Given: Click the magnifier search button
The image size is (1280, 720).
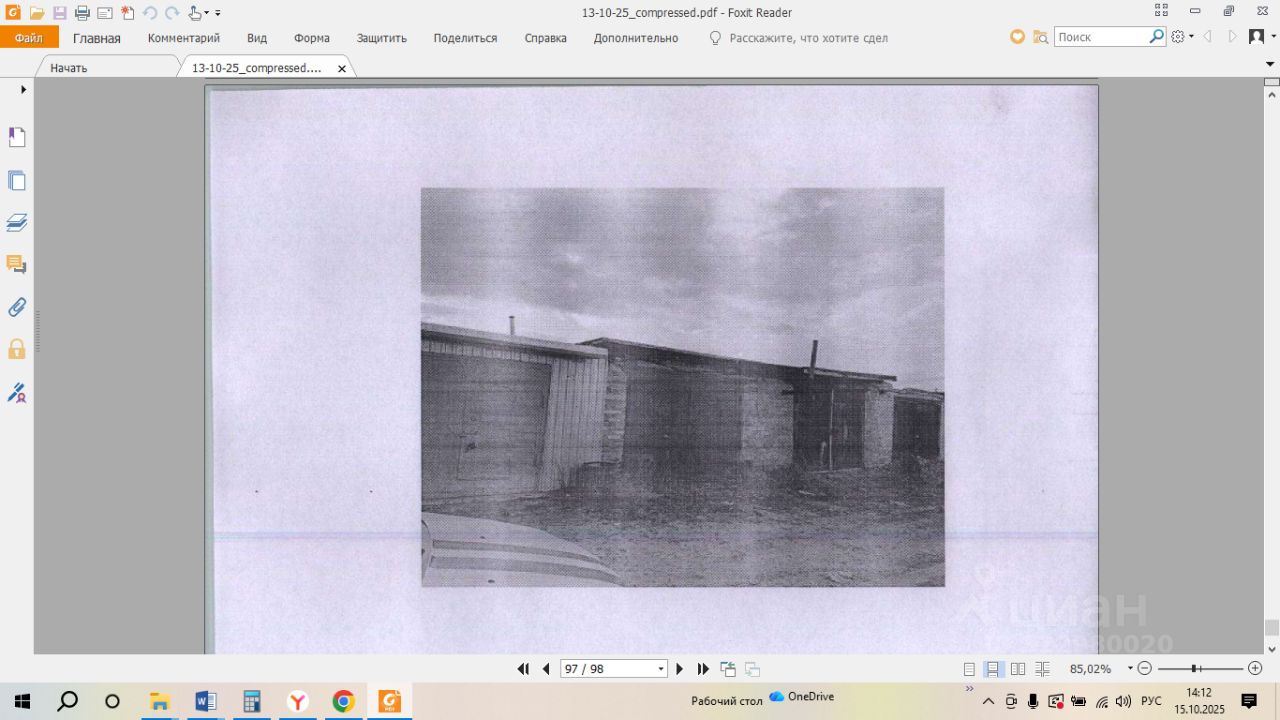Looking at the screenshot, I should pyautogui.click(x=1157, y=37).
